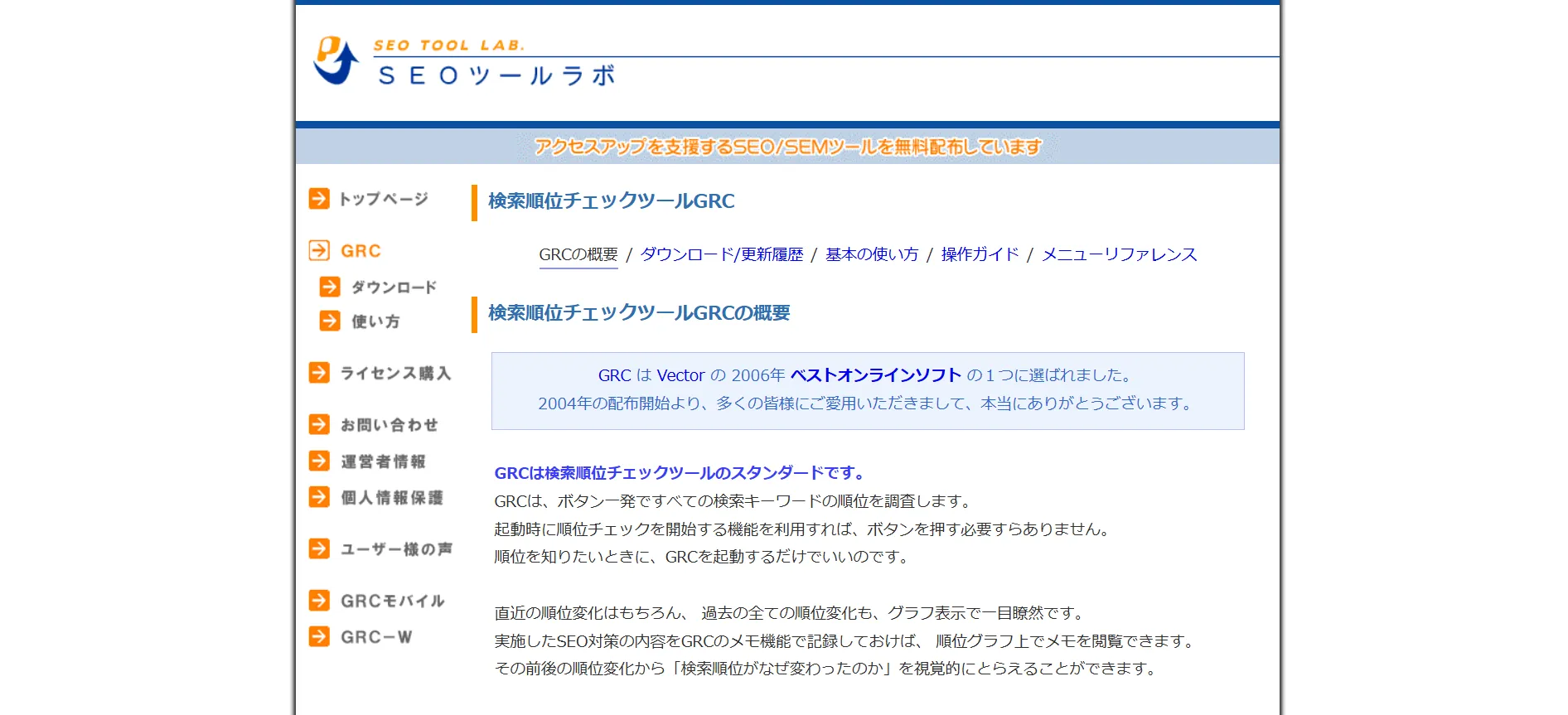Open GRC-W in the sidebar

(x=376, y=636)
